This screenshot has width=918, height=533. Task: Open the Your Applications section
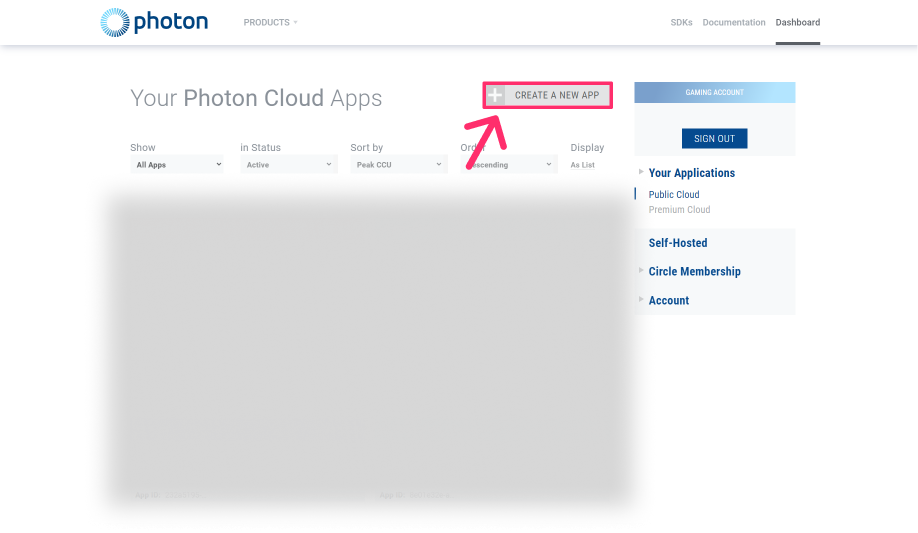click(x=691, y=173)
